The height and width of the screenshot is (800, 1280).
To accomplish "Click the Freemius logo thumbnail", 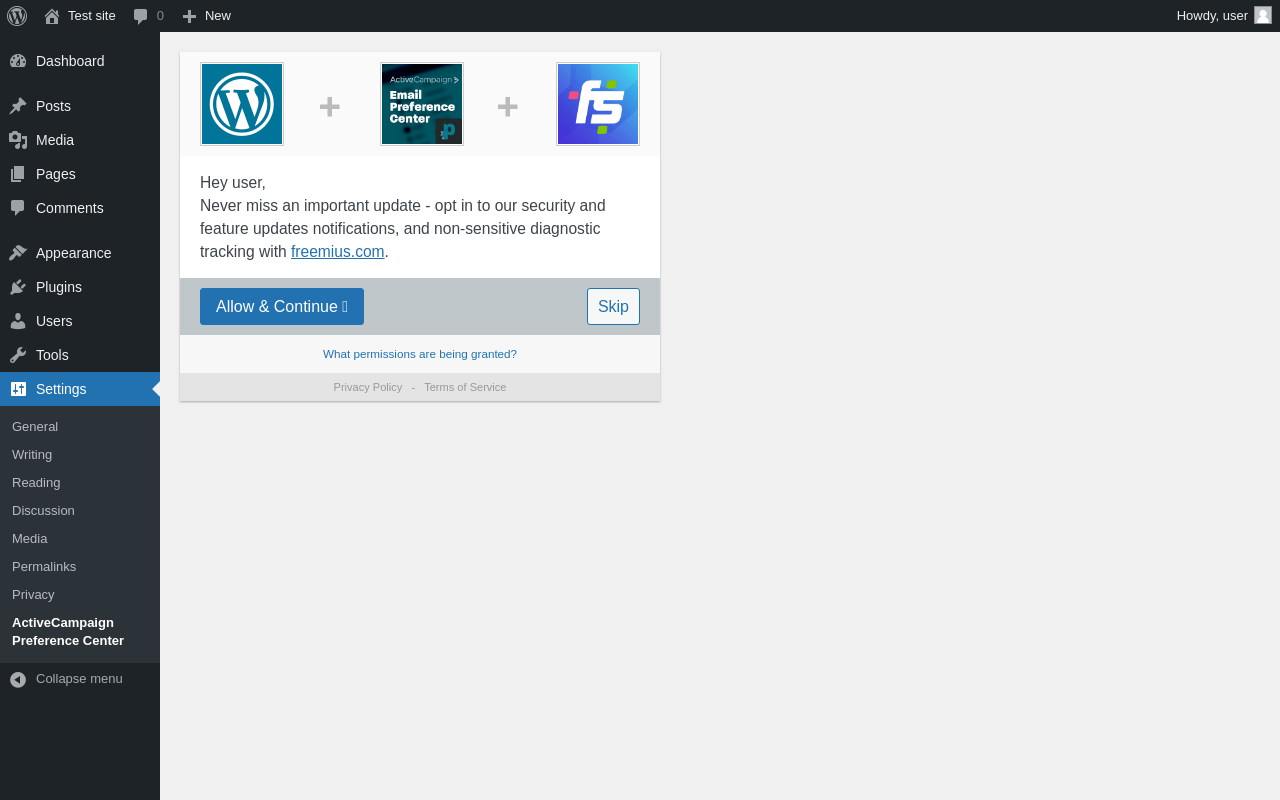I will pos(598,104).
